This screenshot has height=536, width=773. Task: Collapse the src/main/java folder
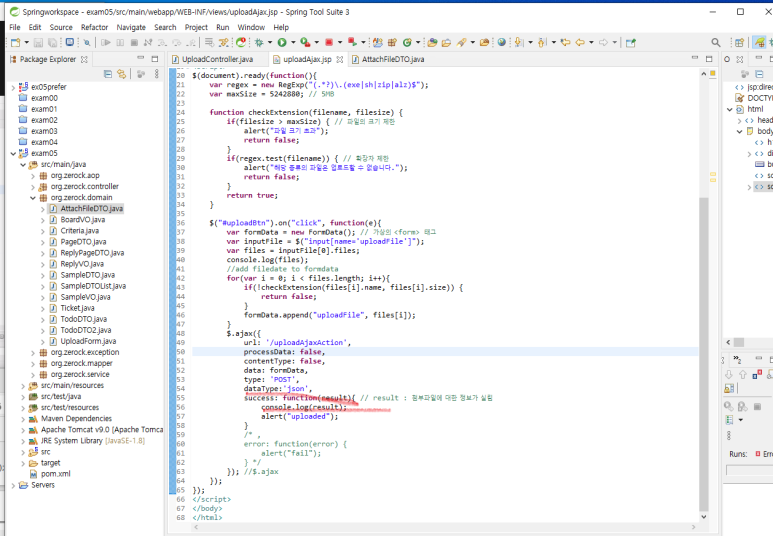point(23,165)
